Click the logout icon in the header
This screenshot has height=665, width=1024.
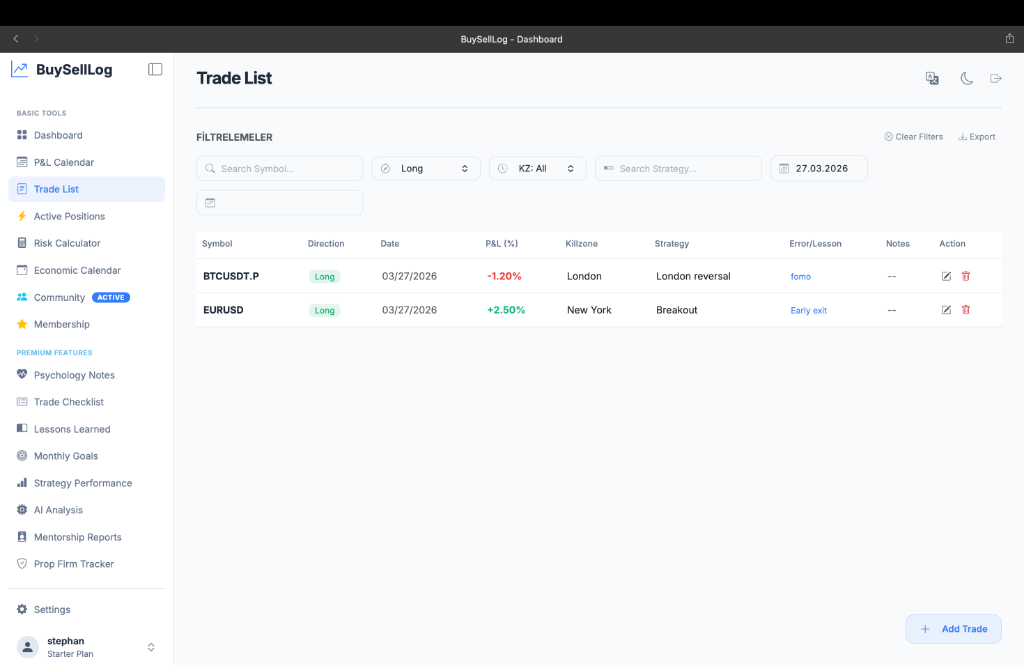(996, 79)
